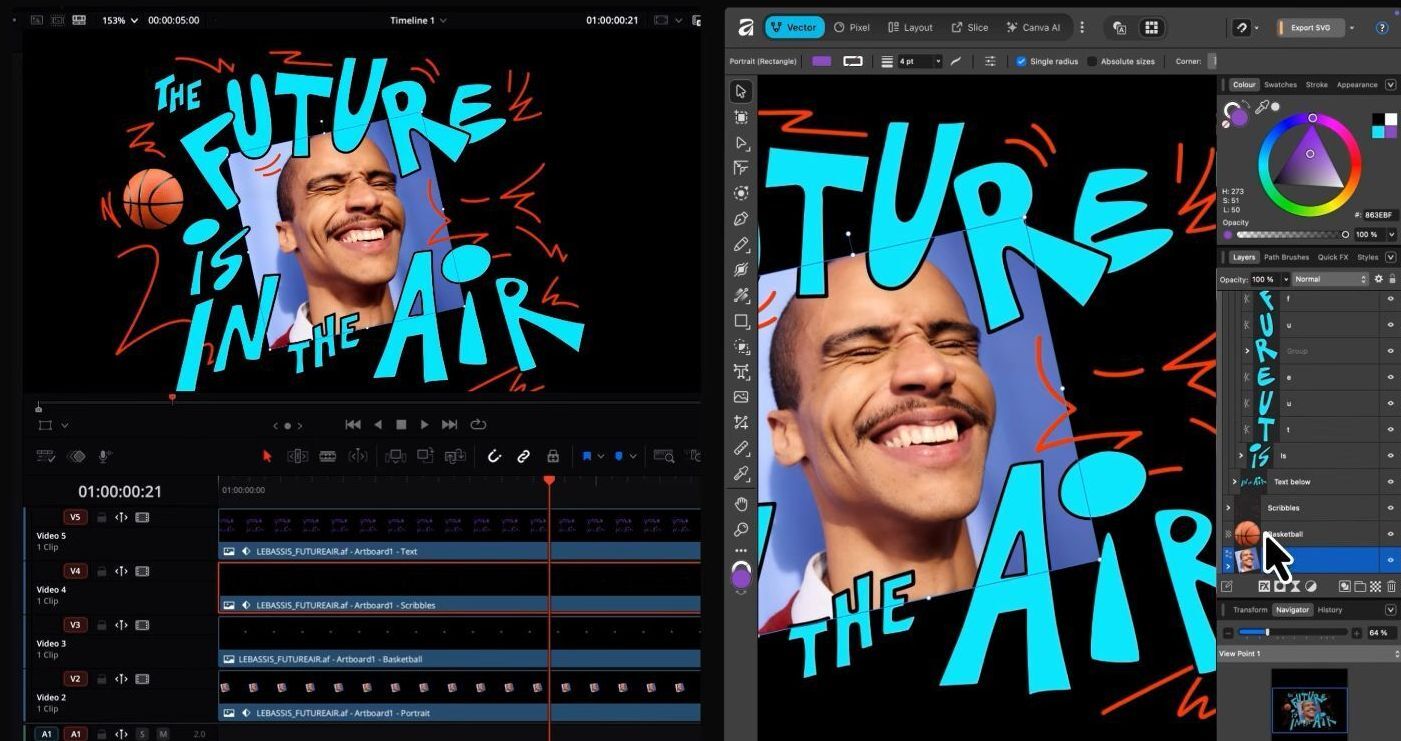Enable the Absolute sizes checkbox
This screenshot has height=741, width=1401.
coord(1092,61)
